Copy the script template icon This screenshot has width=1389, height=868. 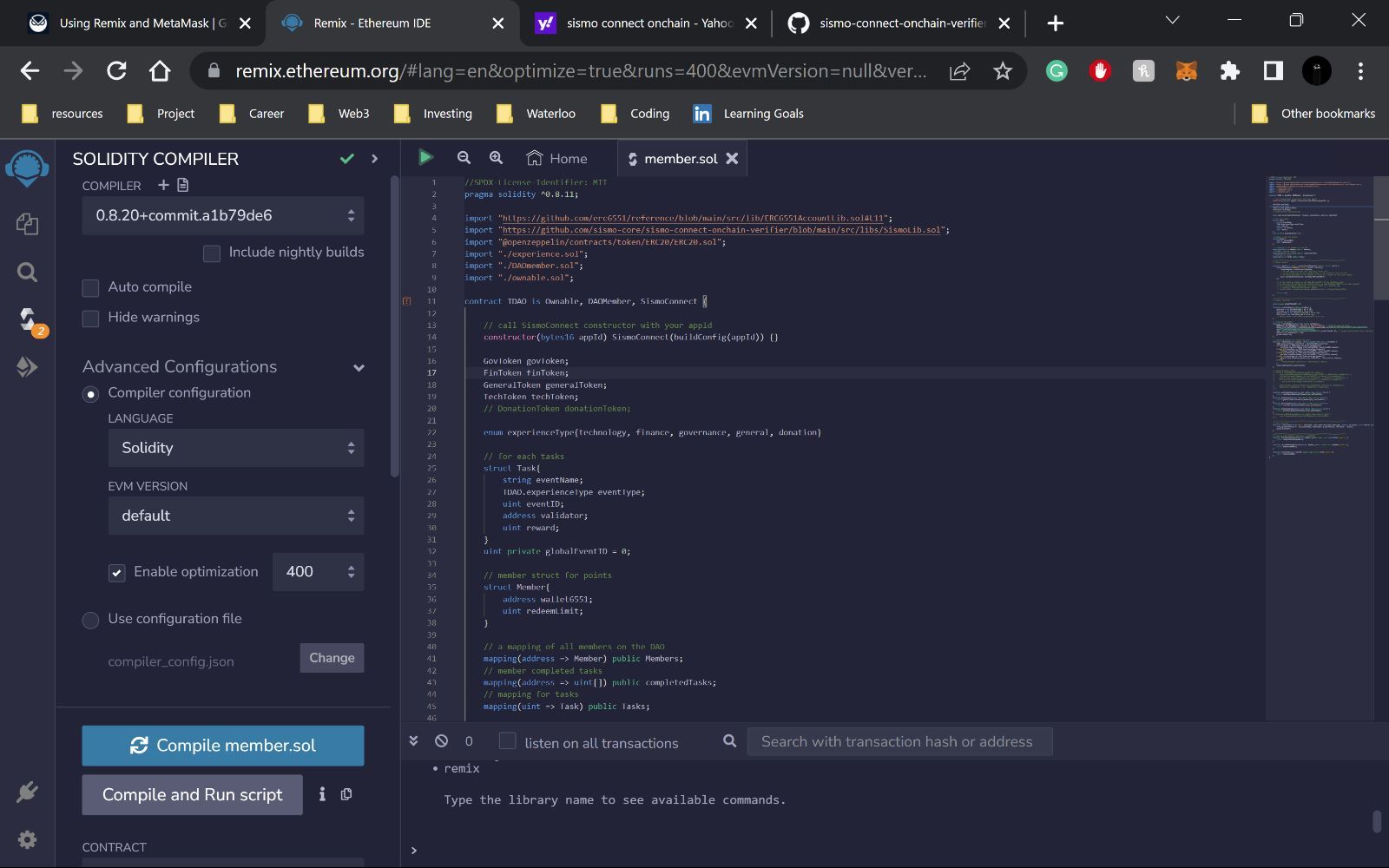pyautogui.click(x=346, y=794)
